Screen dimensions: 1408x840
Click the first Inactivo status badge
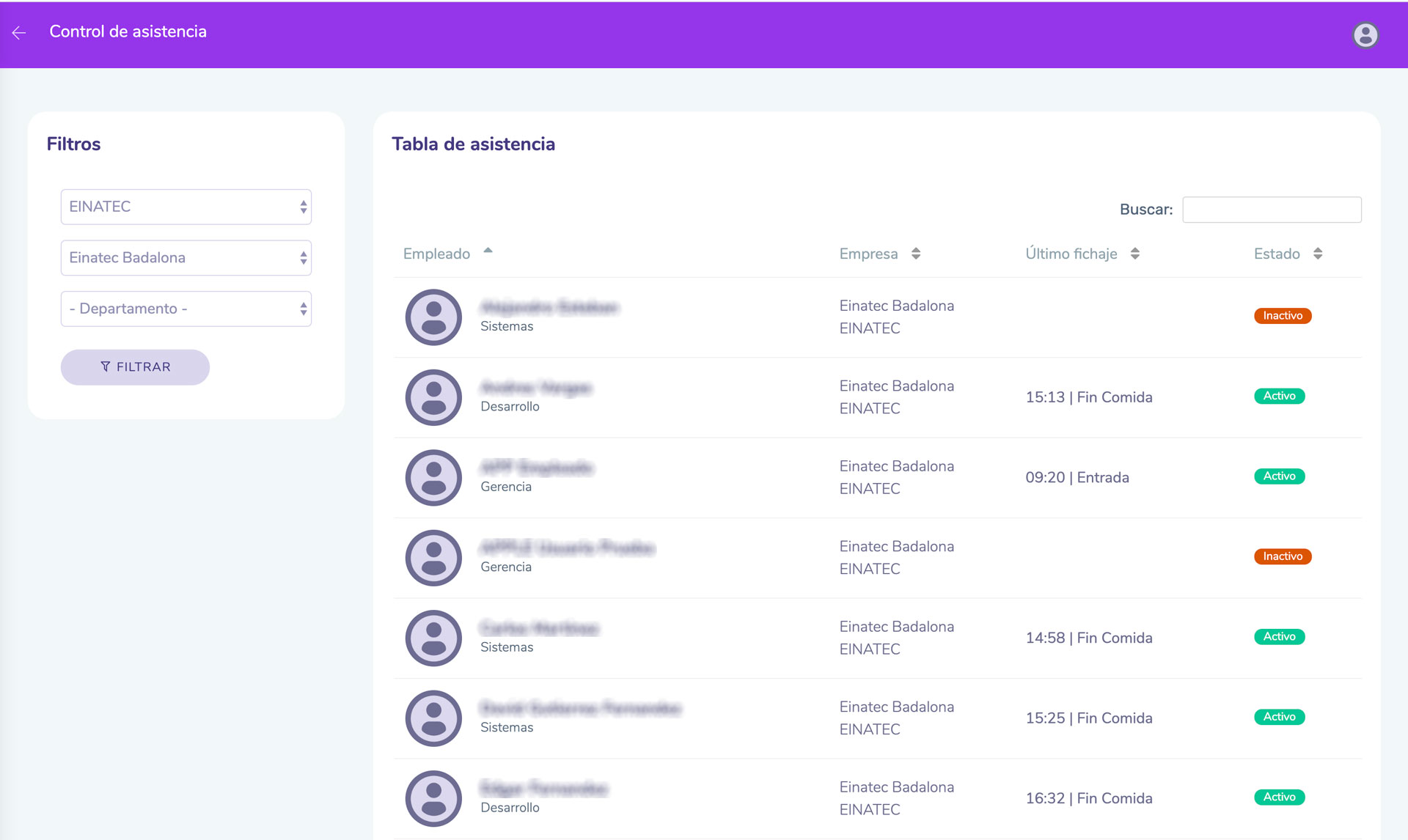pyautogui.click(x=1282, y=316)
